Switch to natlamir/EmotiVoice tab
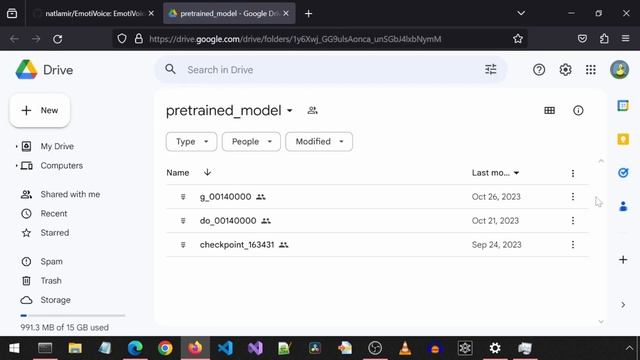The width and height of the screenshot is (640, 360). pos(94,13)
